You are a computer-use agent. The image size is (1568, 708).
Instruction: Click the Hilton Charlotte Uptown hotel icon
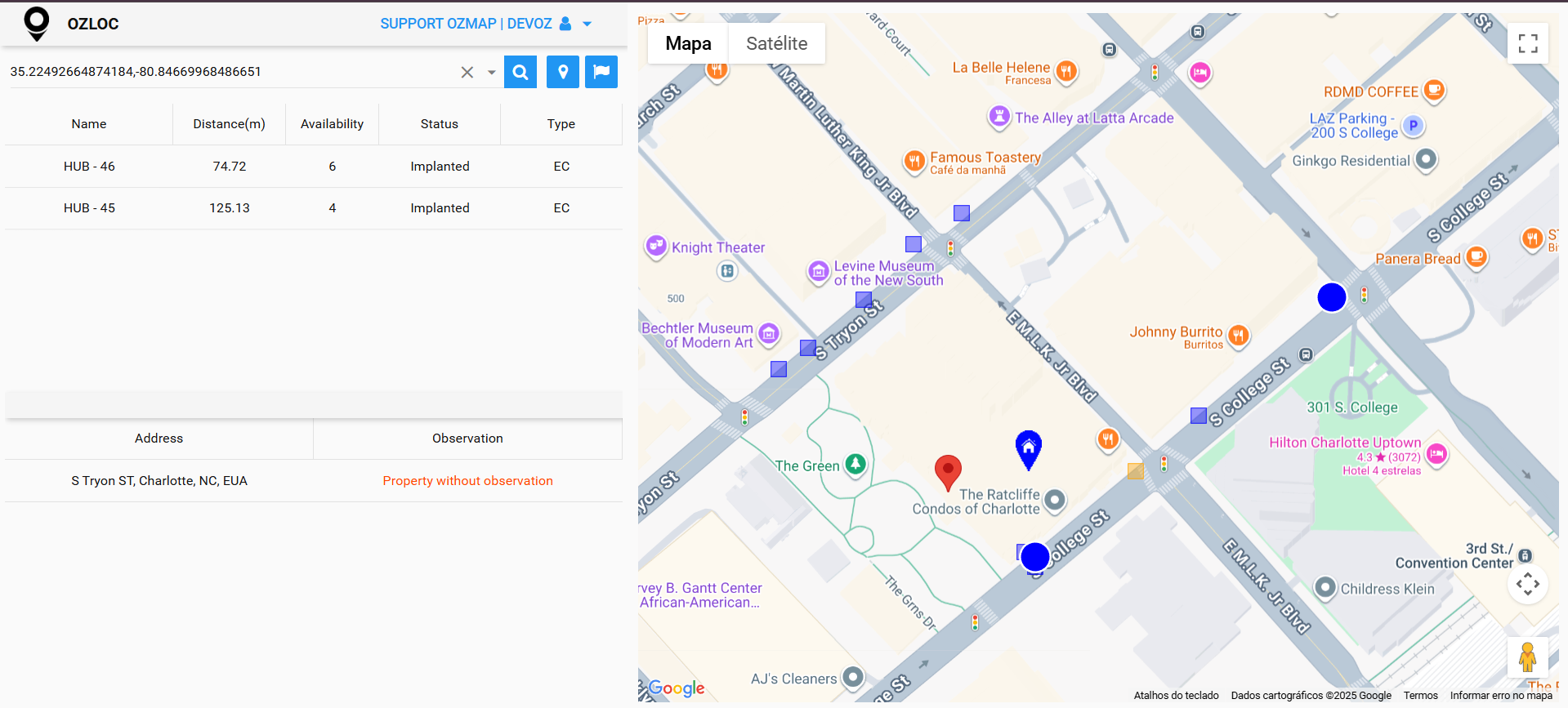point(1437,453)
